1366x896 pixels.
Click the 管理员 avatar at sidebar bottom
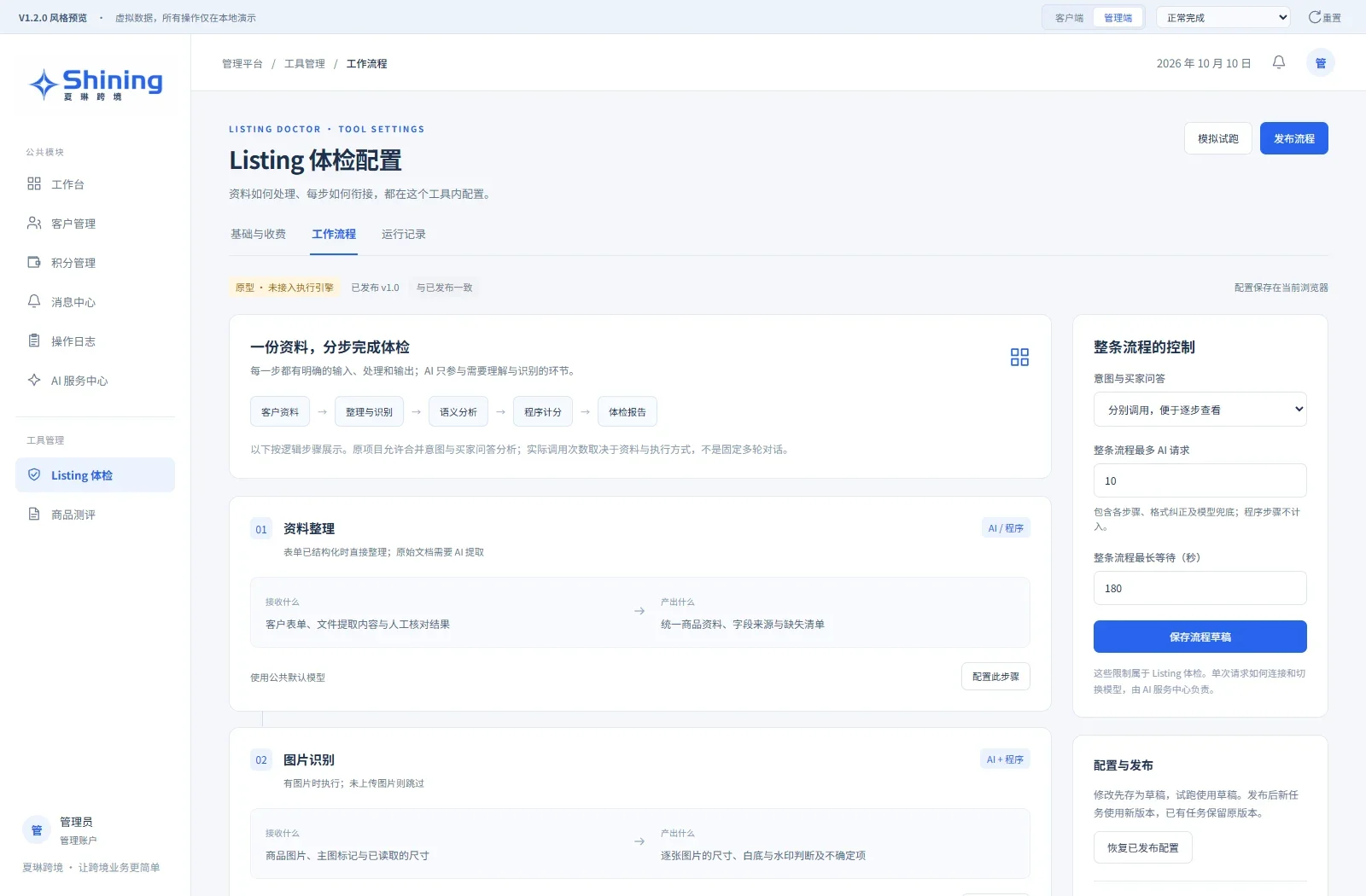coord(37,829)
